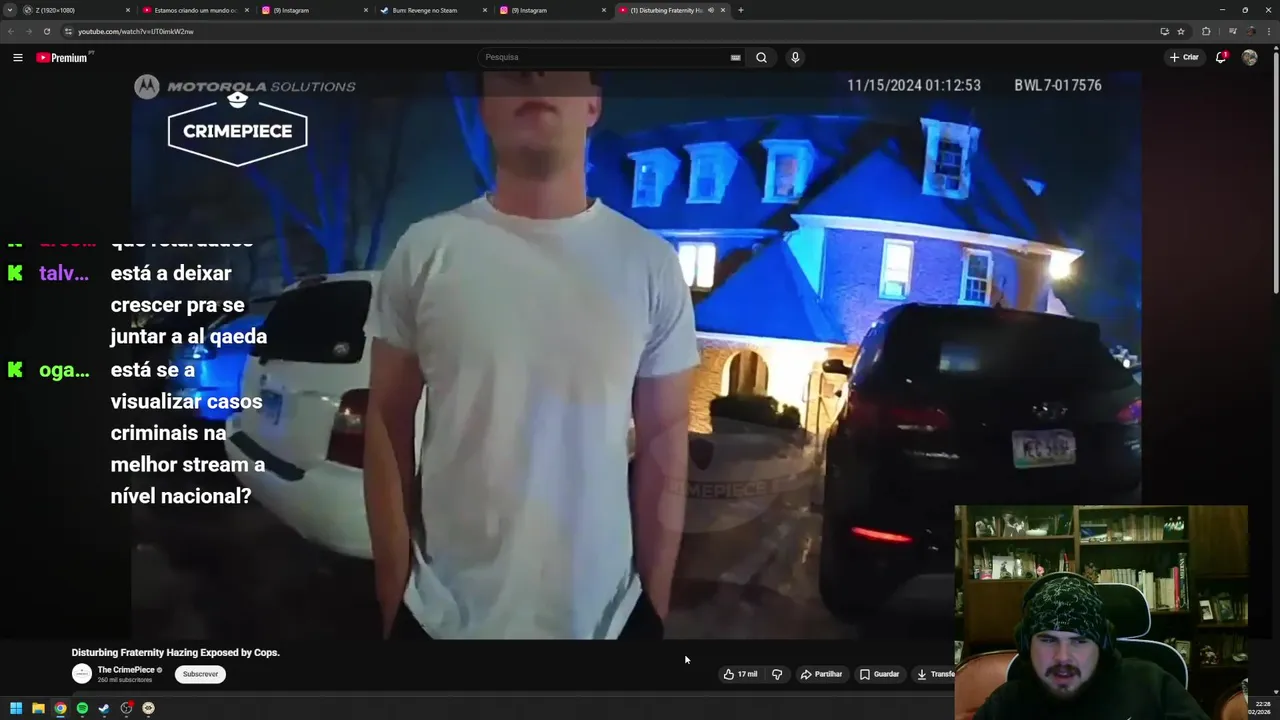Bookmark this page with star icon
The image size is (1280, 720).
tap(1181, 31)
